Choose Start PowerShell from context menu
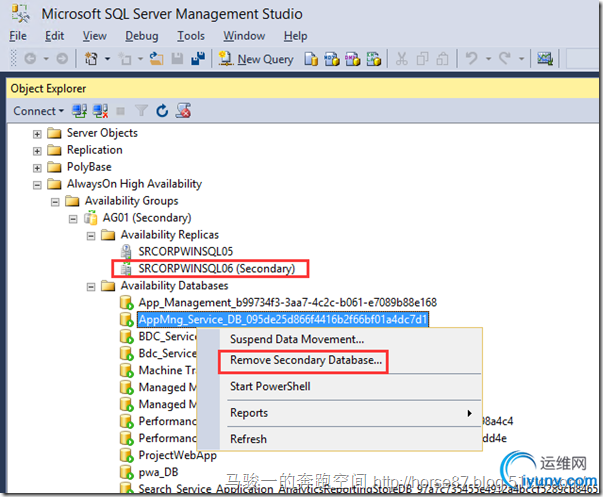This screenshot has width=603, height=497. [x=270, y=386]
